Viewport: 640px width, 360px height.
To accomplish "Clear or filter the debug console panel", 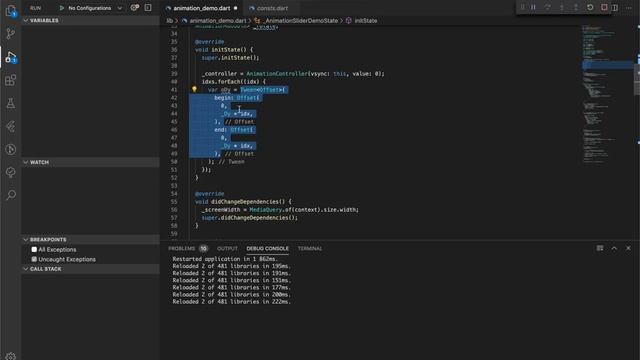I will pos(600,248).
